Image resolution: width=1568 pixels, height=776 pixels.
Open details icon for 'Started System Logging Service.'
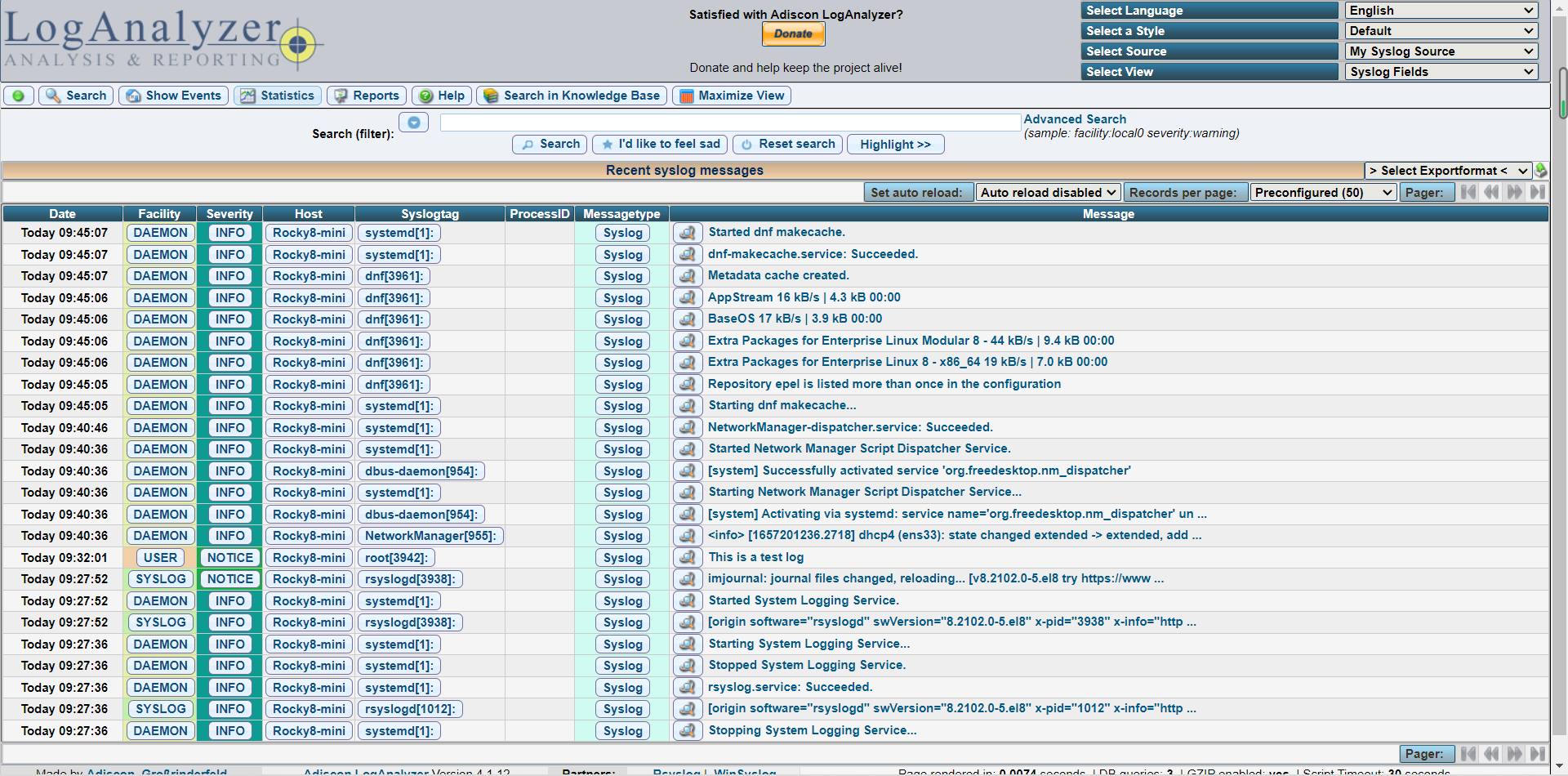pyautogui.click(x=688, y=601)
